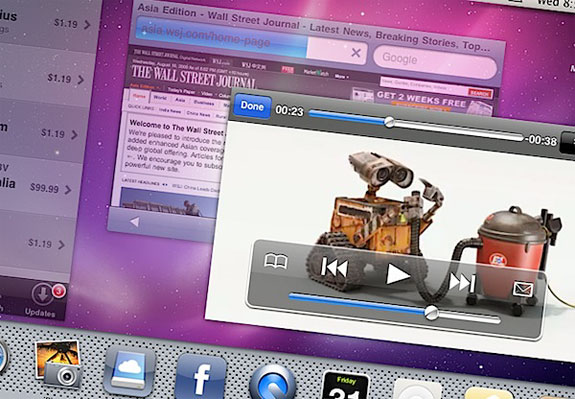The width and height of the screenshot is (575, 399).
Task: Go back using browser back arrow
Action: (x=135, y=222)
